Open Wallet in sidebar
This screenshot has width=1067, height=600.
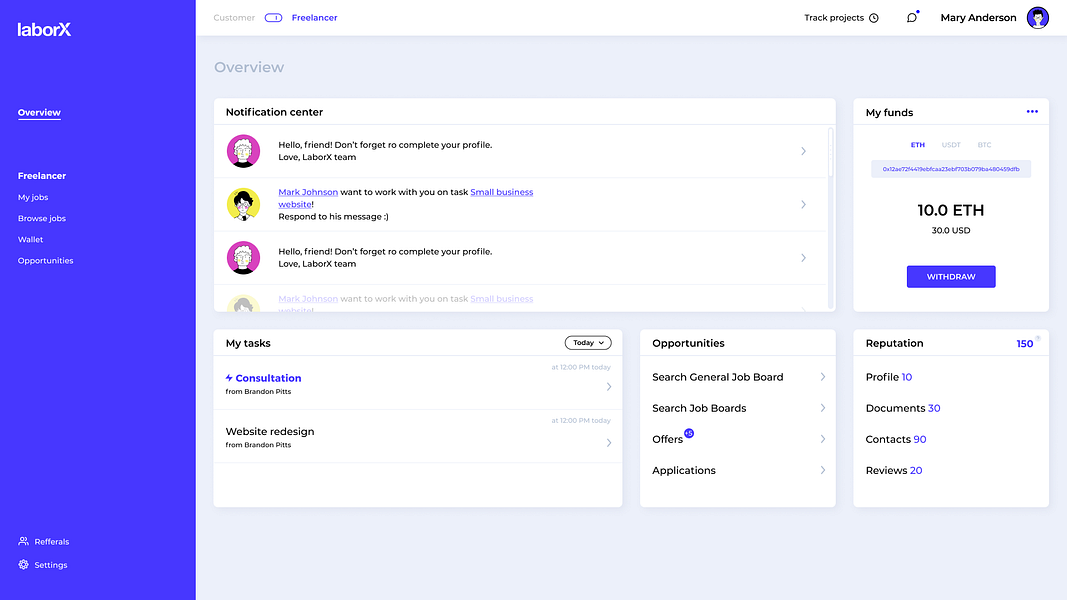pyautogui.click(x=31, y=239)
